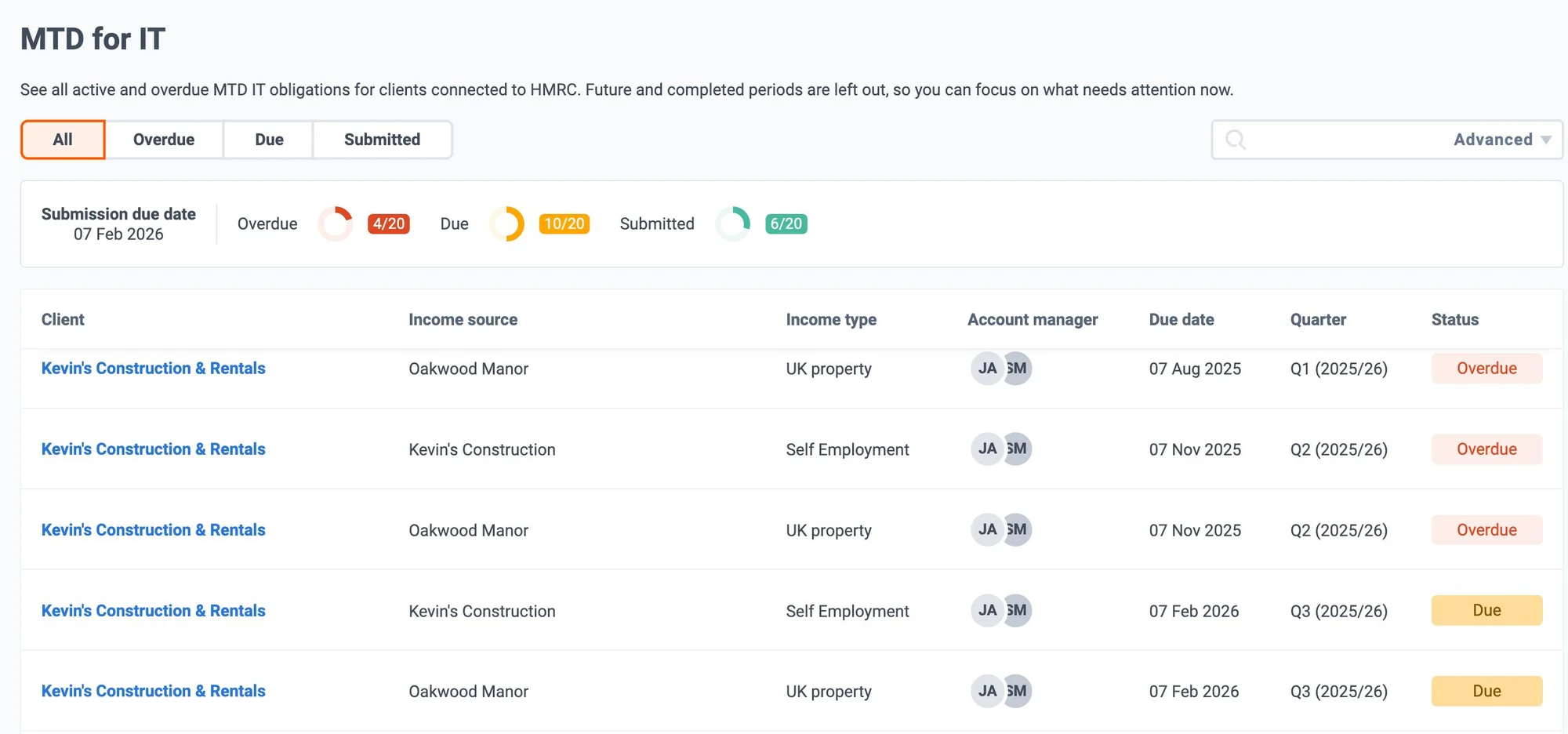Open the Advanced search dropdown
Screen dimensions: 1568x734
point(1500,139)
